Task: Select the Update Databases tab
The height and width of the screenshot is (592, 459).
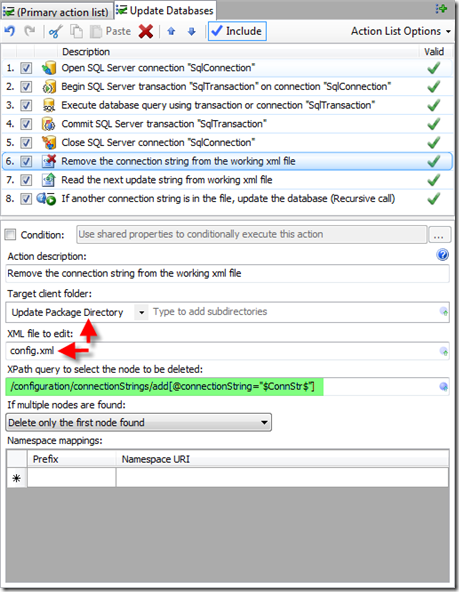Action: click(x=165, y=11)
